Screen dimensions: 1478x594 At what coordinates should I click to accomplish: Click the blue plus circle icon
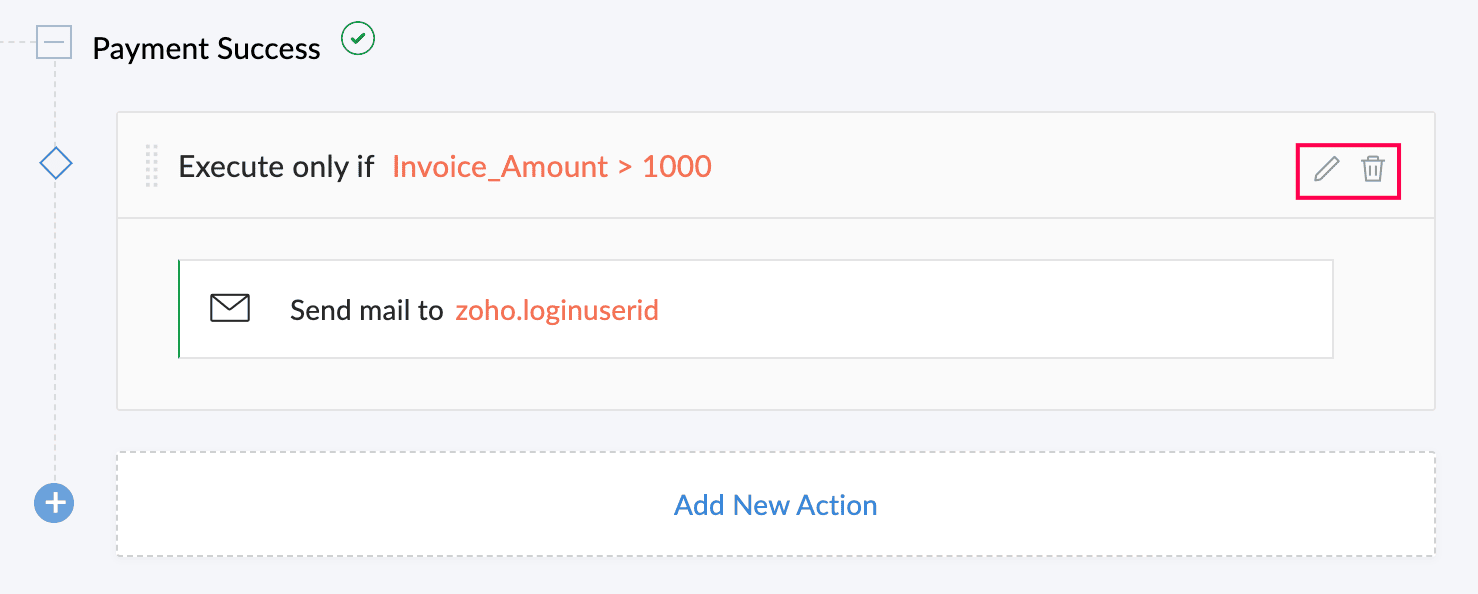(54, 503)
